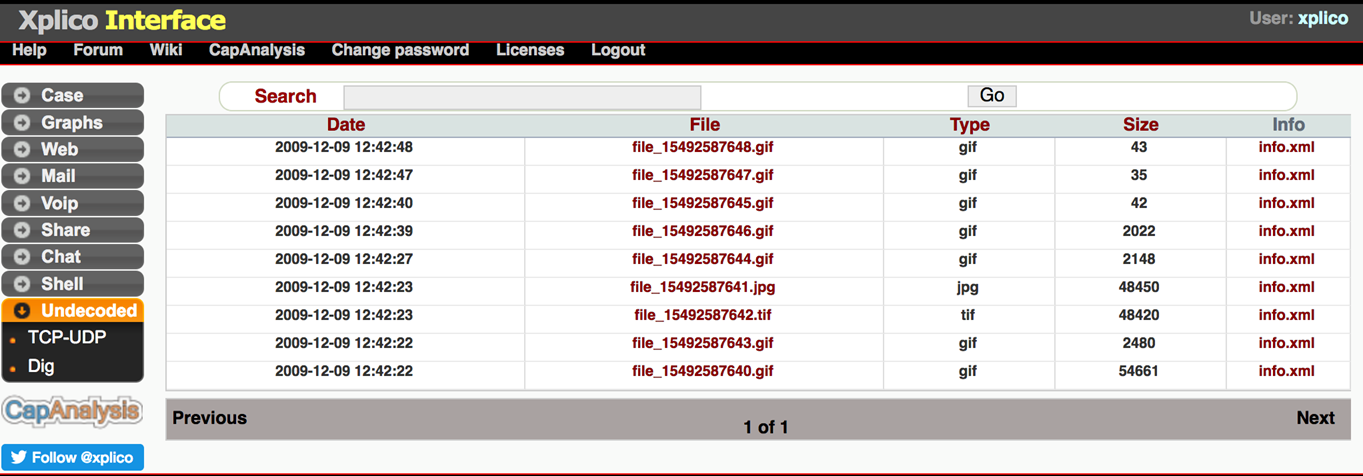Click the arrow icon beside Shell
The height and width of the screenshot is (476, 1363).
(x=22, y=284)
